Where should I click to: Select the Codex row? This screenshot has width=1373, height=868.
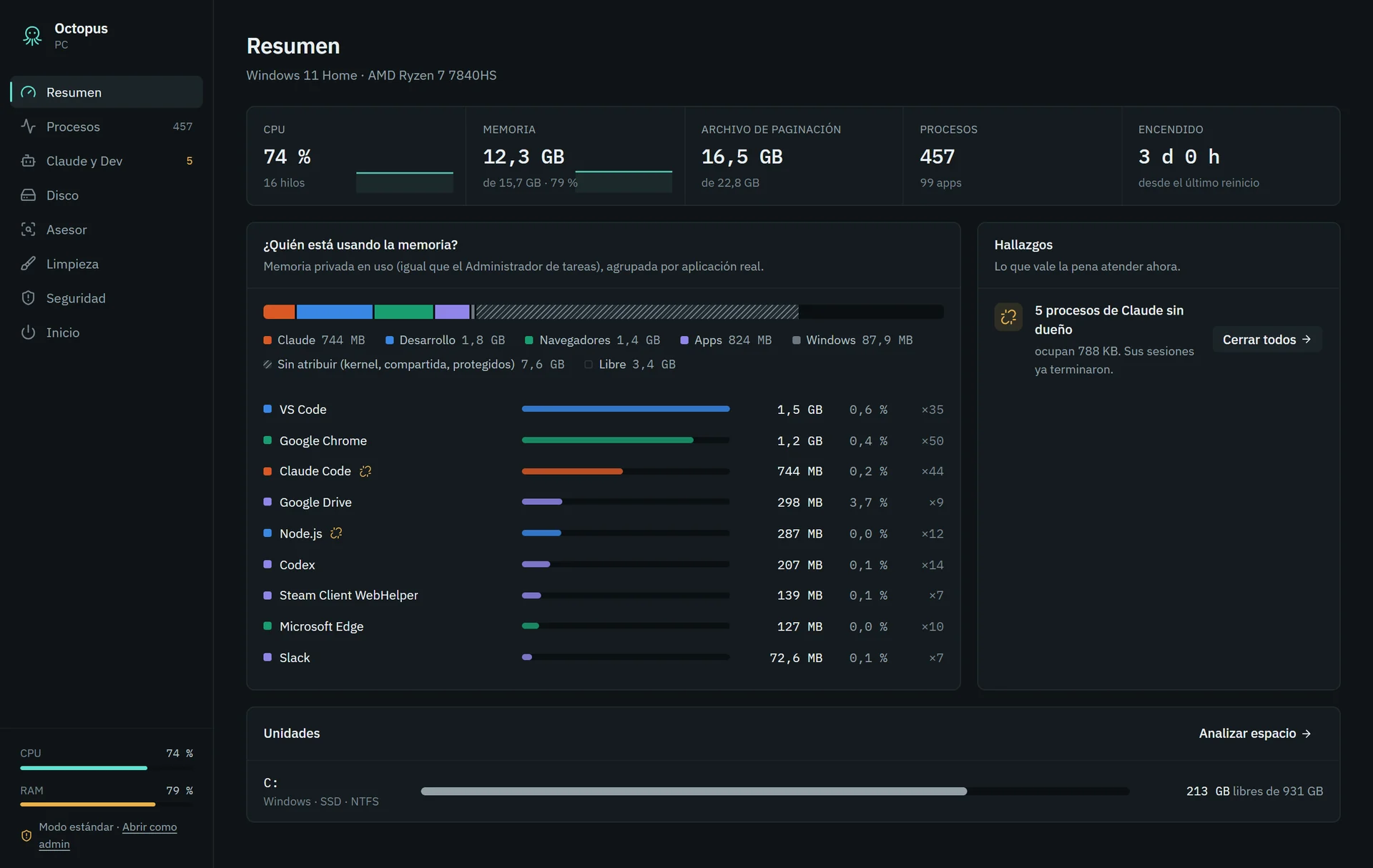point(603,565)
